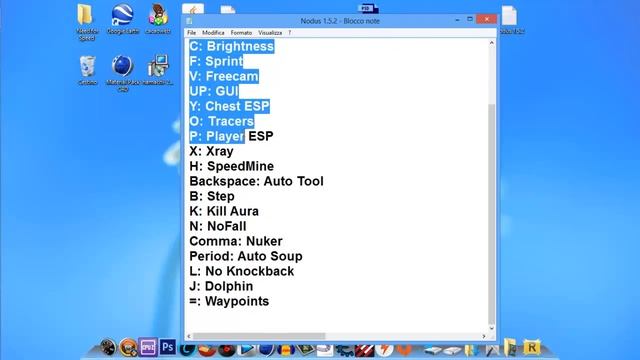Image resolution: width=640 pixels, height=360 pixels.
Task: Open the dark disc with red dock icon
Action: tap(227, 350)
